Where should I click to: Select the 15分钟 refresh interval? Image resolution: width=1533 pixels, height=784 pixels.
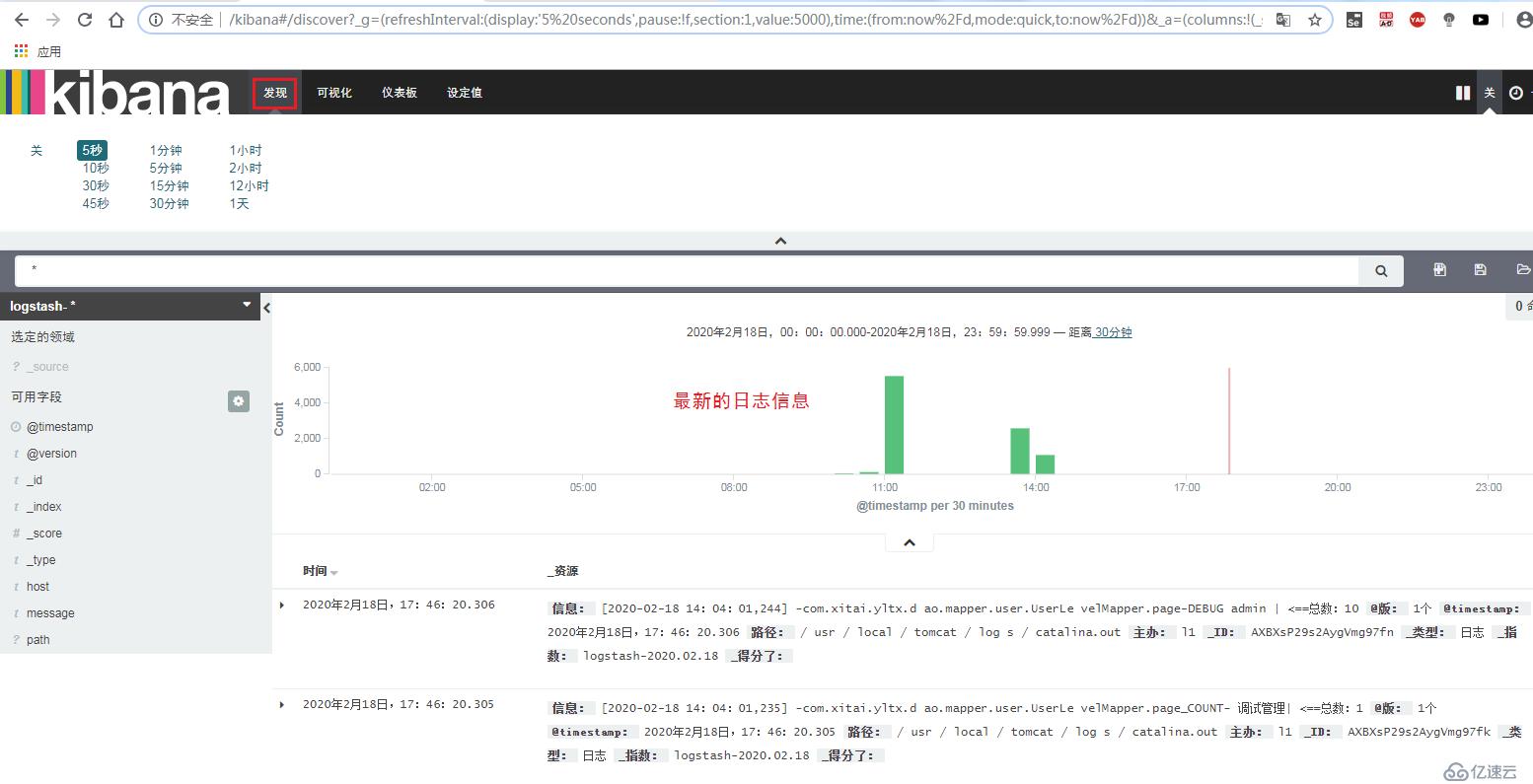169,186
